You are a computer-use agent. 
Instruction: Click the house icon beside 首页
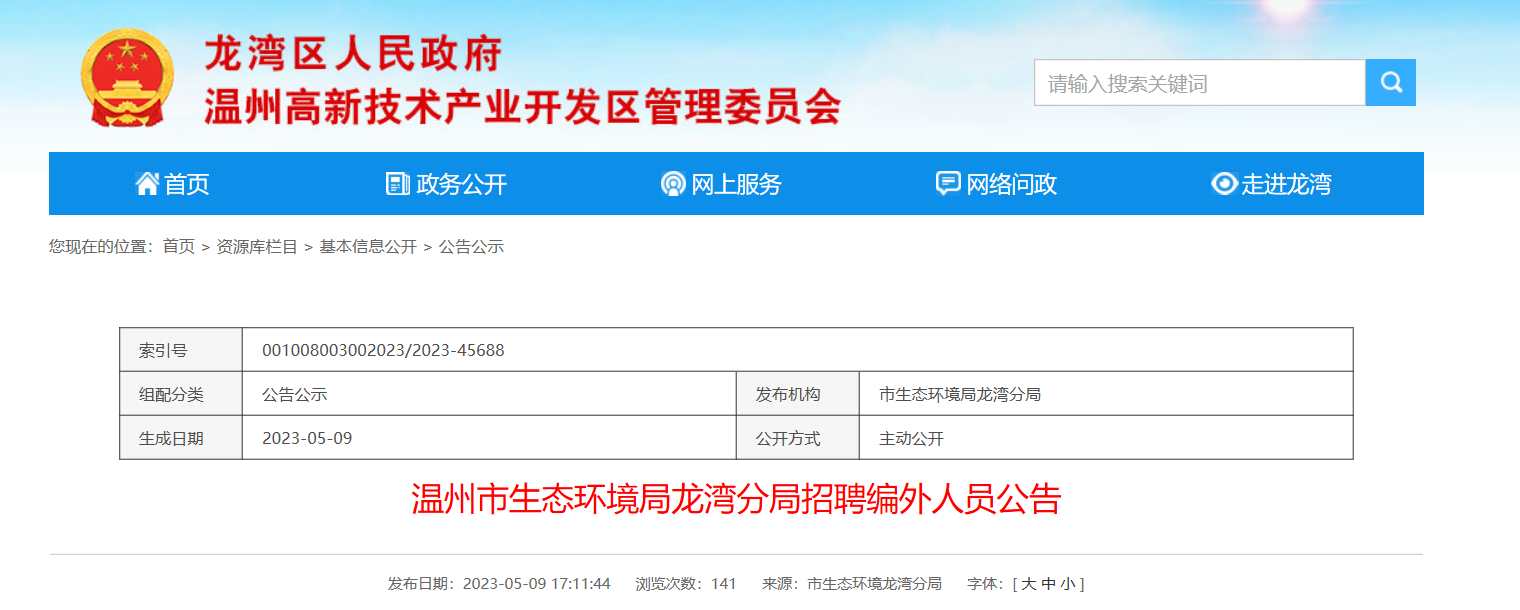[147, 184]
